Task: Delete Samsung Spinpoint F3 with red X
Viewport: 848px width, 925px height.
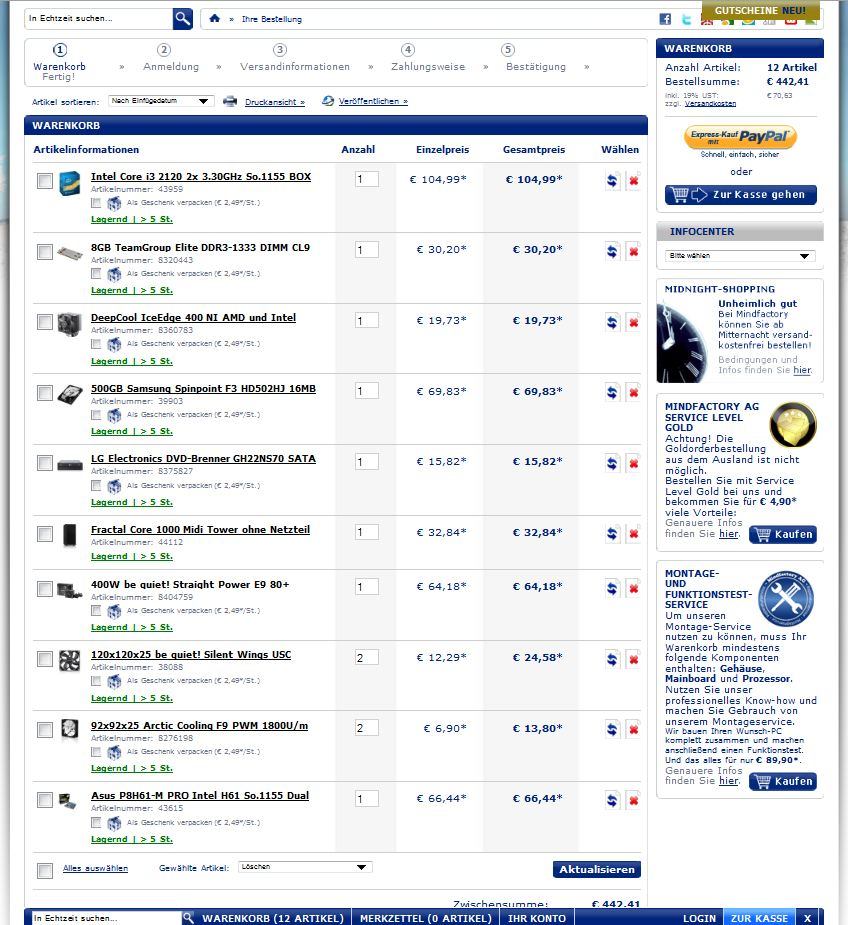Action: (x=634, y=392)
